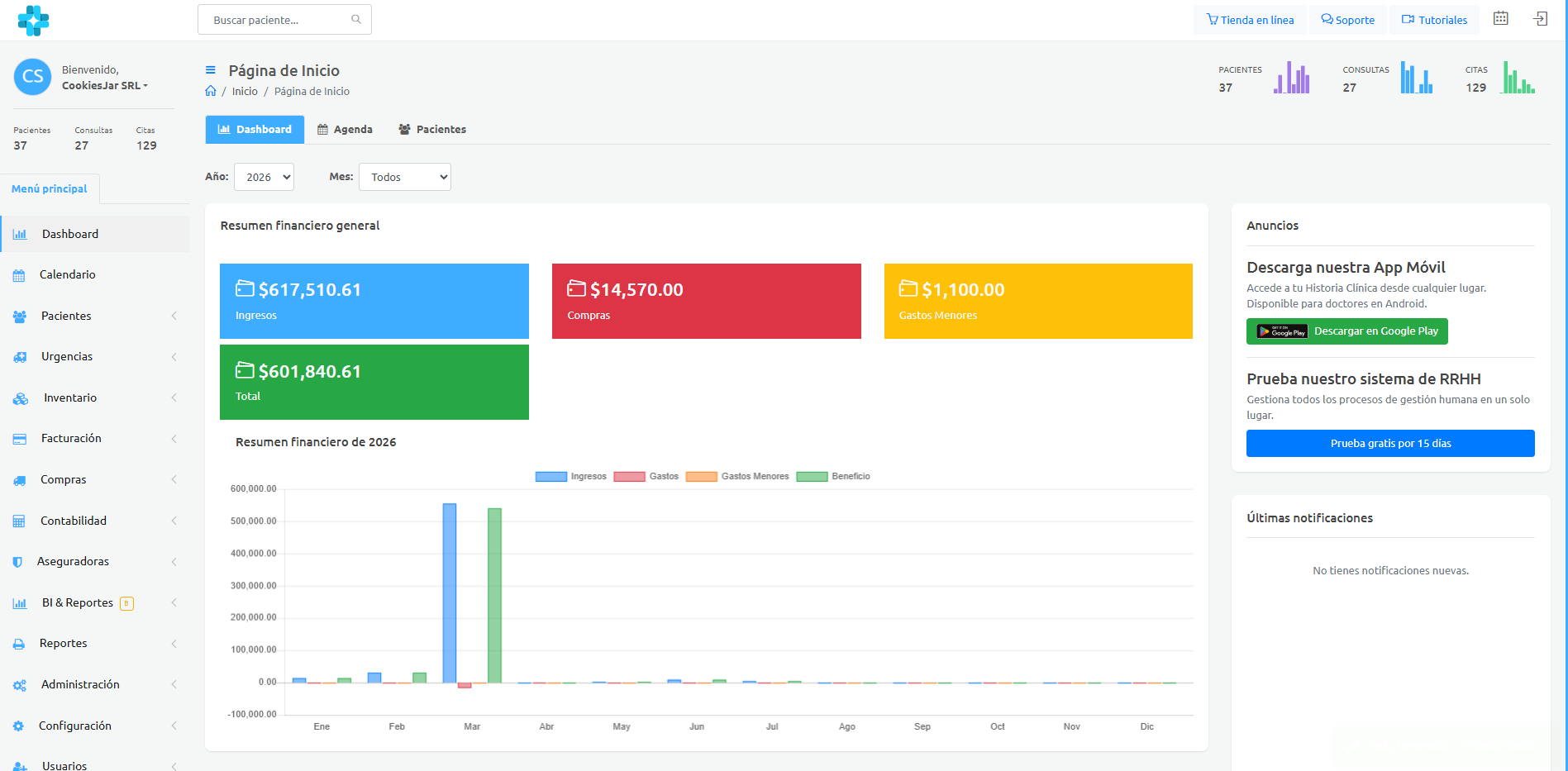Toggle Beneficio series in chart legend

833,476
